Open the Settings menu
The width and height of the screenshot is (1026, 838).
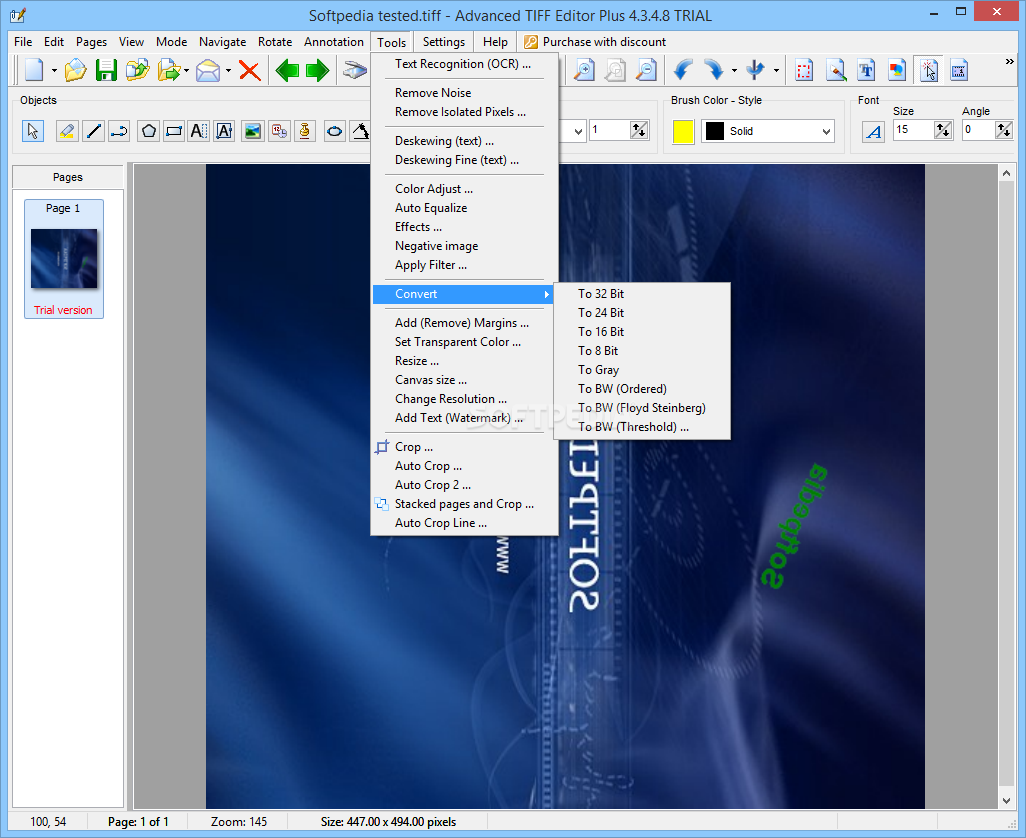tap(444, 42)
